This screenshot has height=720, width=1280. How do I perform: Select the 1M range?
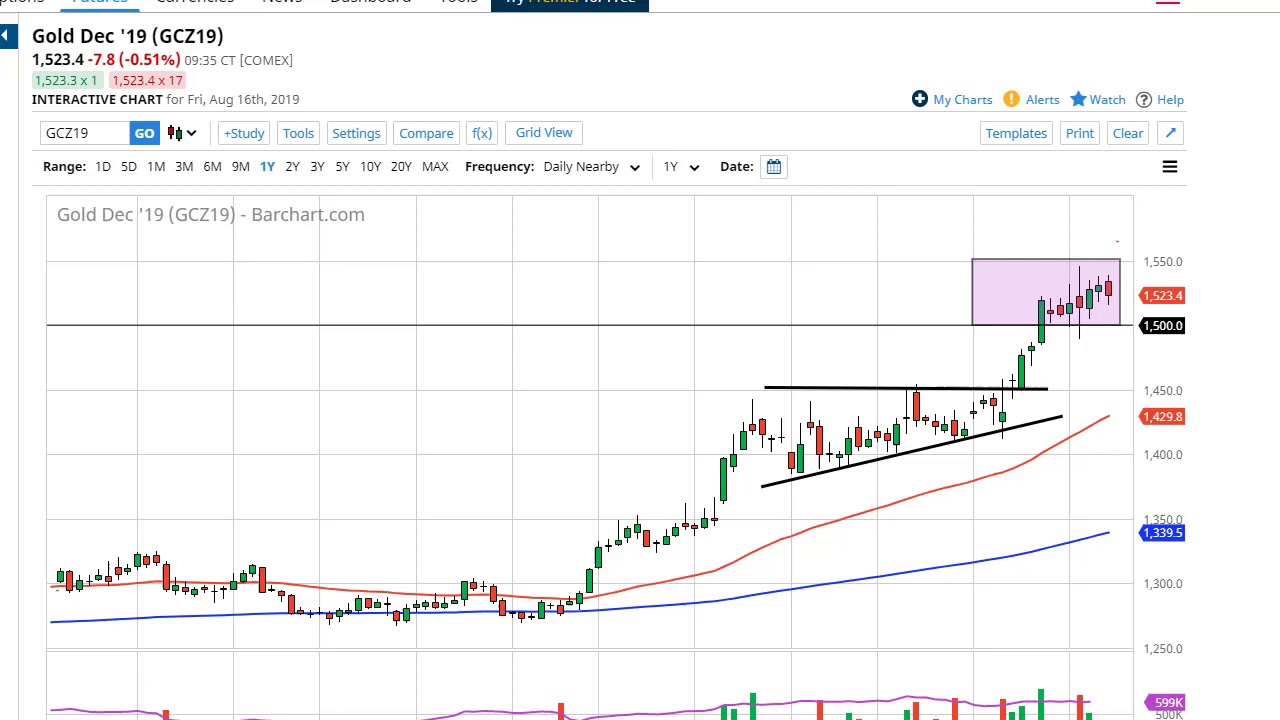(156, 167)
